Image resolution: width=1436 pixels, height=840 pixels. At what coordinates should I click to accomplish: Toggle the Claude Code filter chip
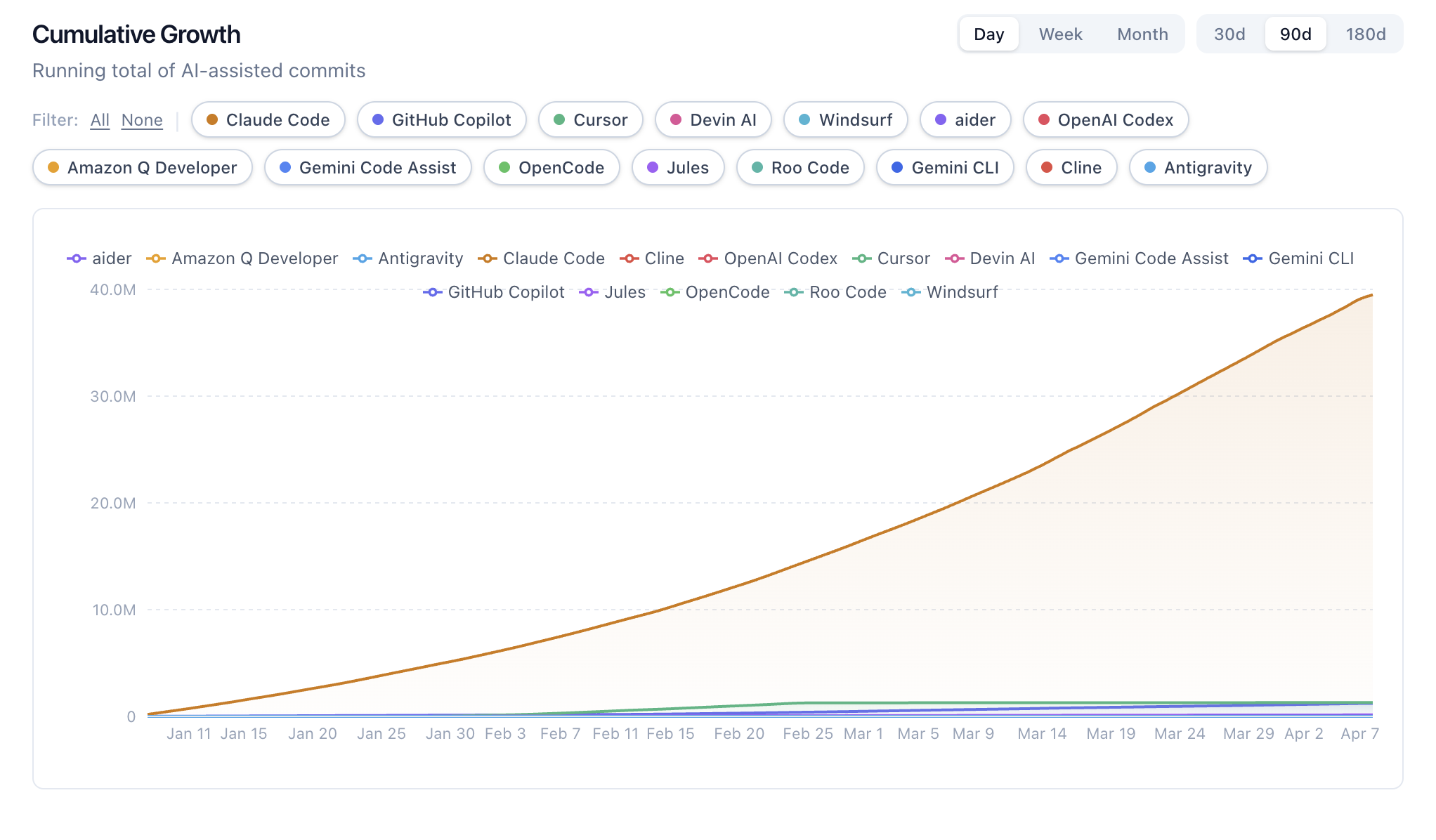point(268,120)
